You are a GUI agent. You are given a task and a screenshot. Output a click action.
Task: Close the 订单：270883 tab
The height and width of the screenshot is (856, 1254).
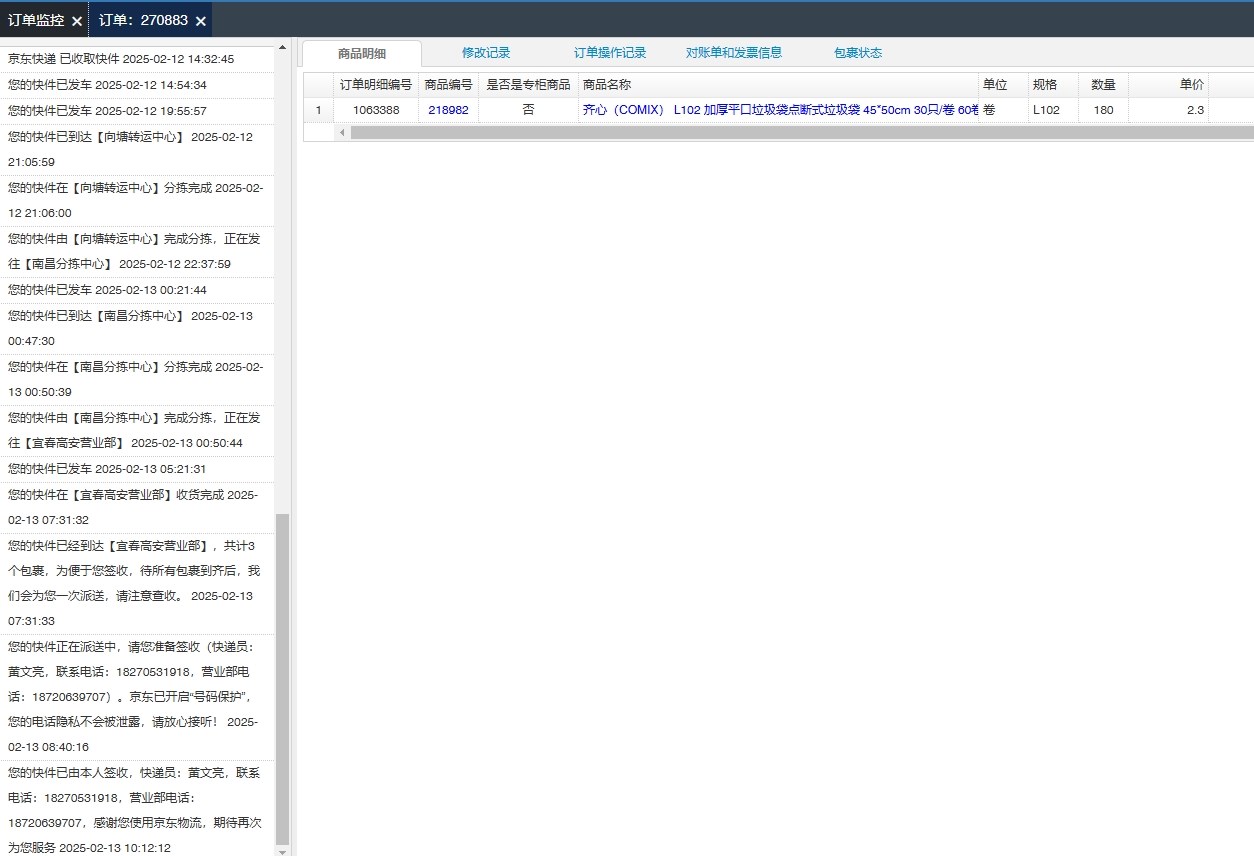[x=201, y=21]
